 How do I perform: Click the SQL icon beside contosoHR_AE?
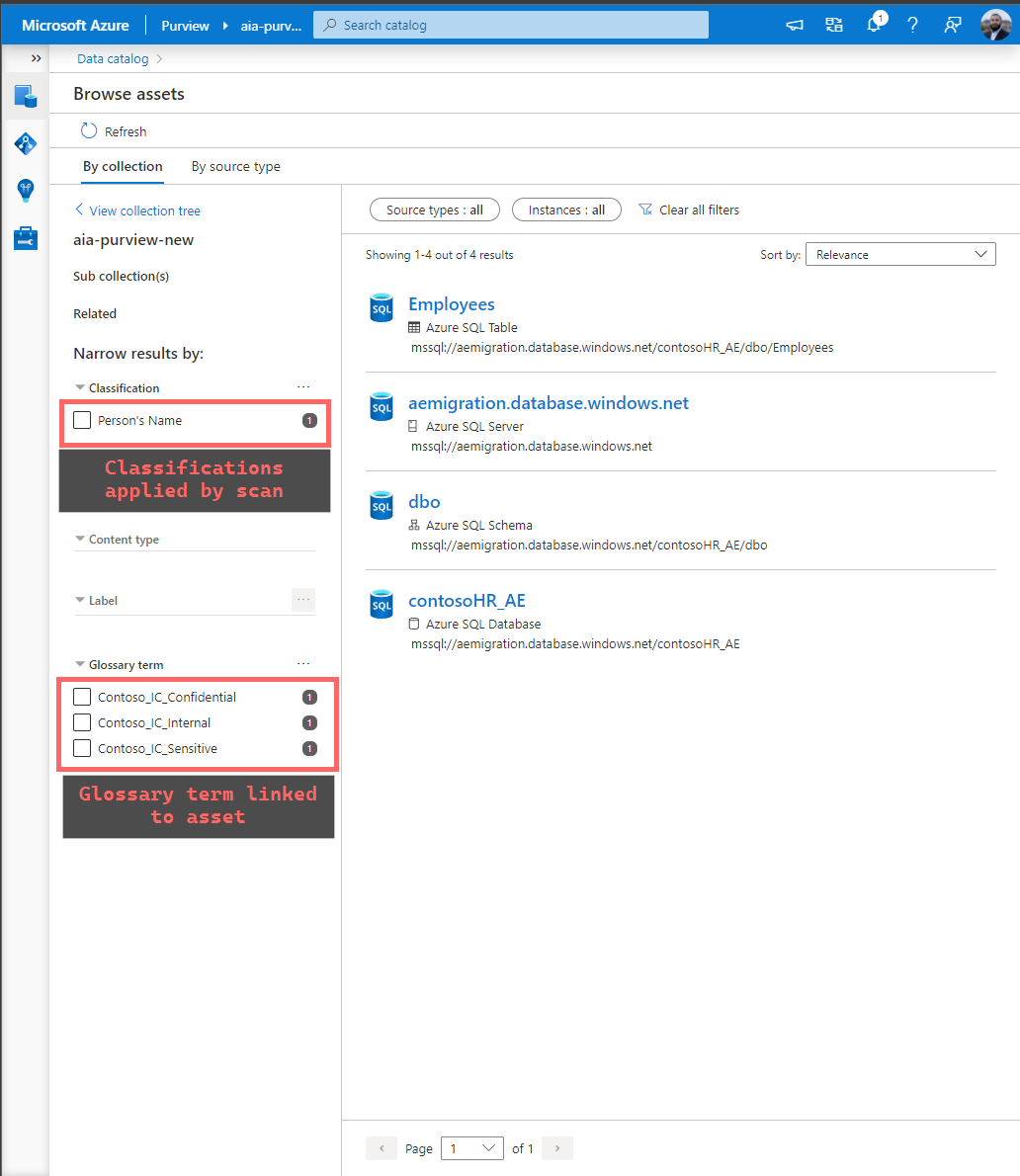coord(382,605)
